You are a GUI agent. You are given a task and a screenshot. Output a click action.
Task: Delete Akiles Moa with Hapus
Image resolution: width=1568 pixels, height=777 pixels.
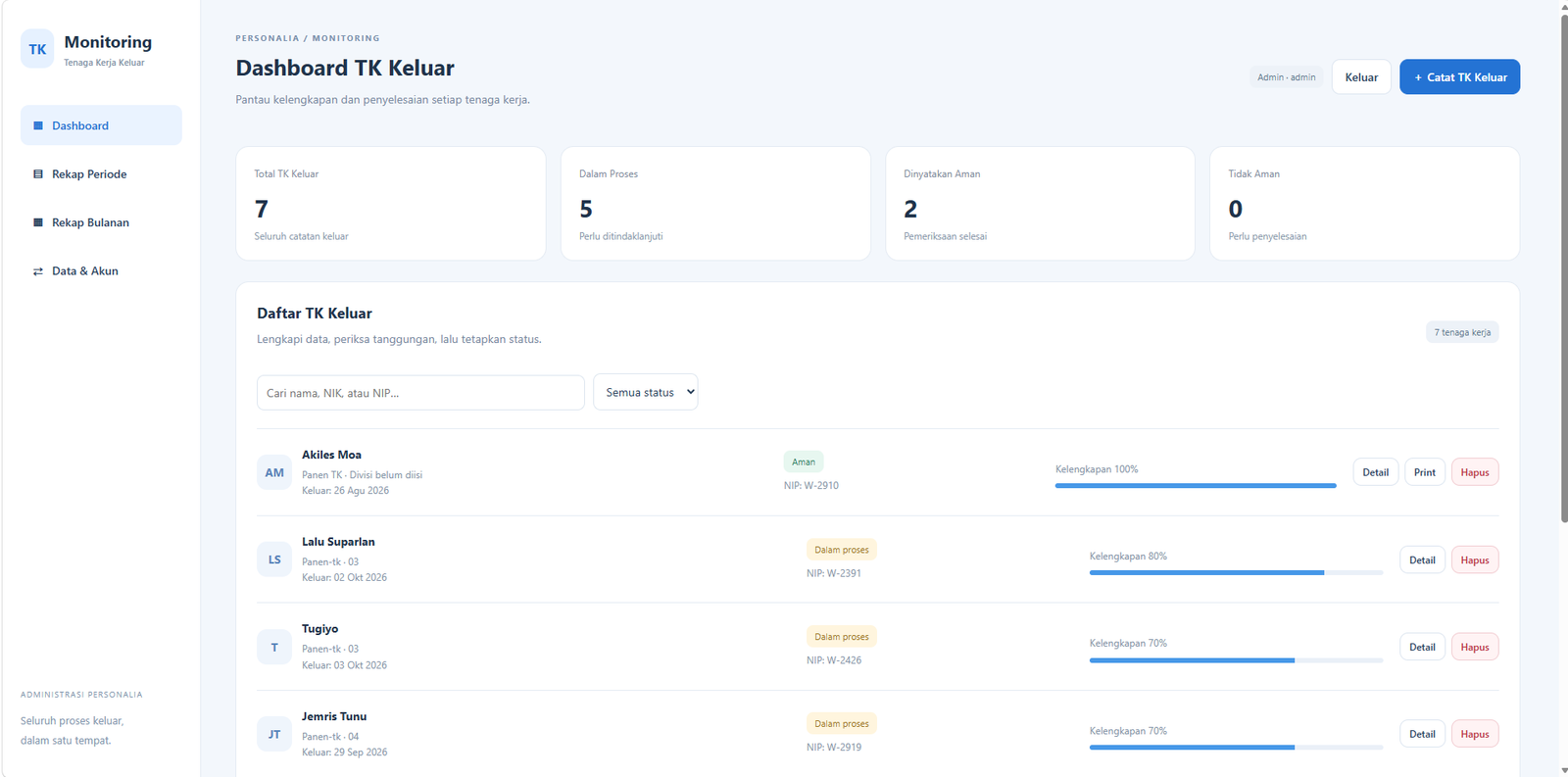point(1475,472)
